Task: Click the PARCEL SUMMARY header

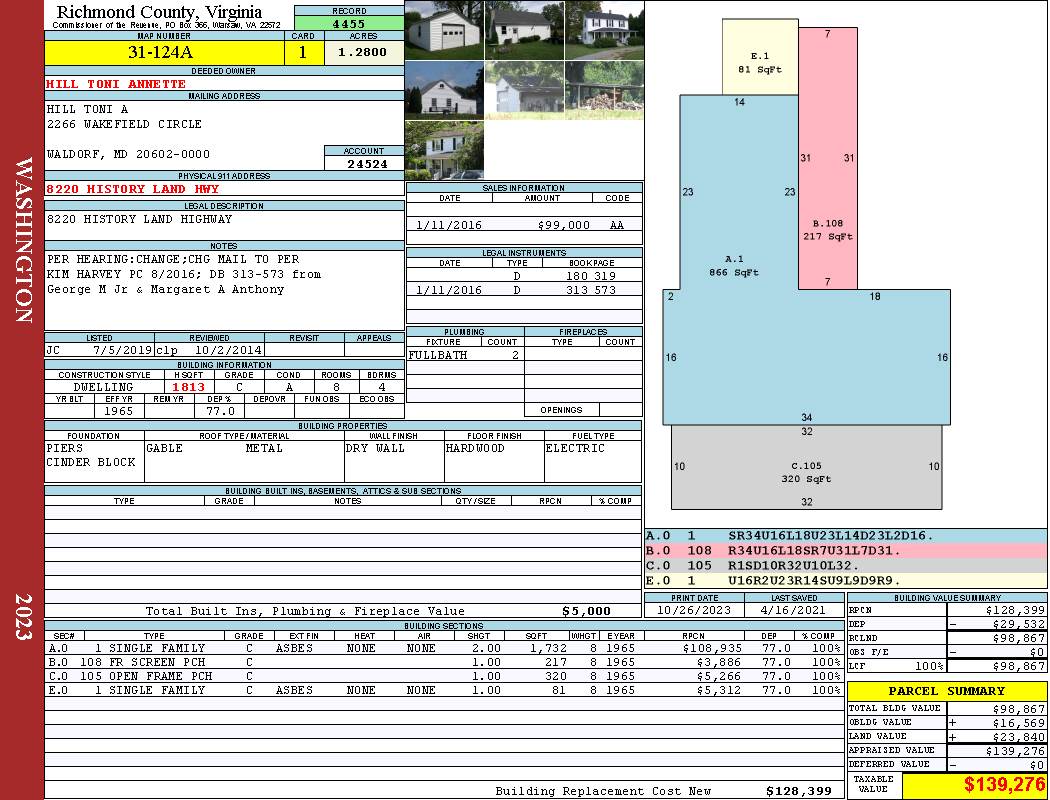Action: (946, 691)
